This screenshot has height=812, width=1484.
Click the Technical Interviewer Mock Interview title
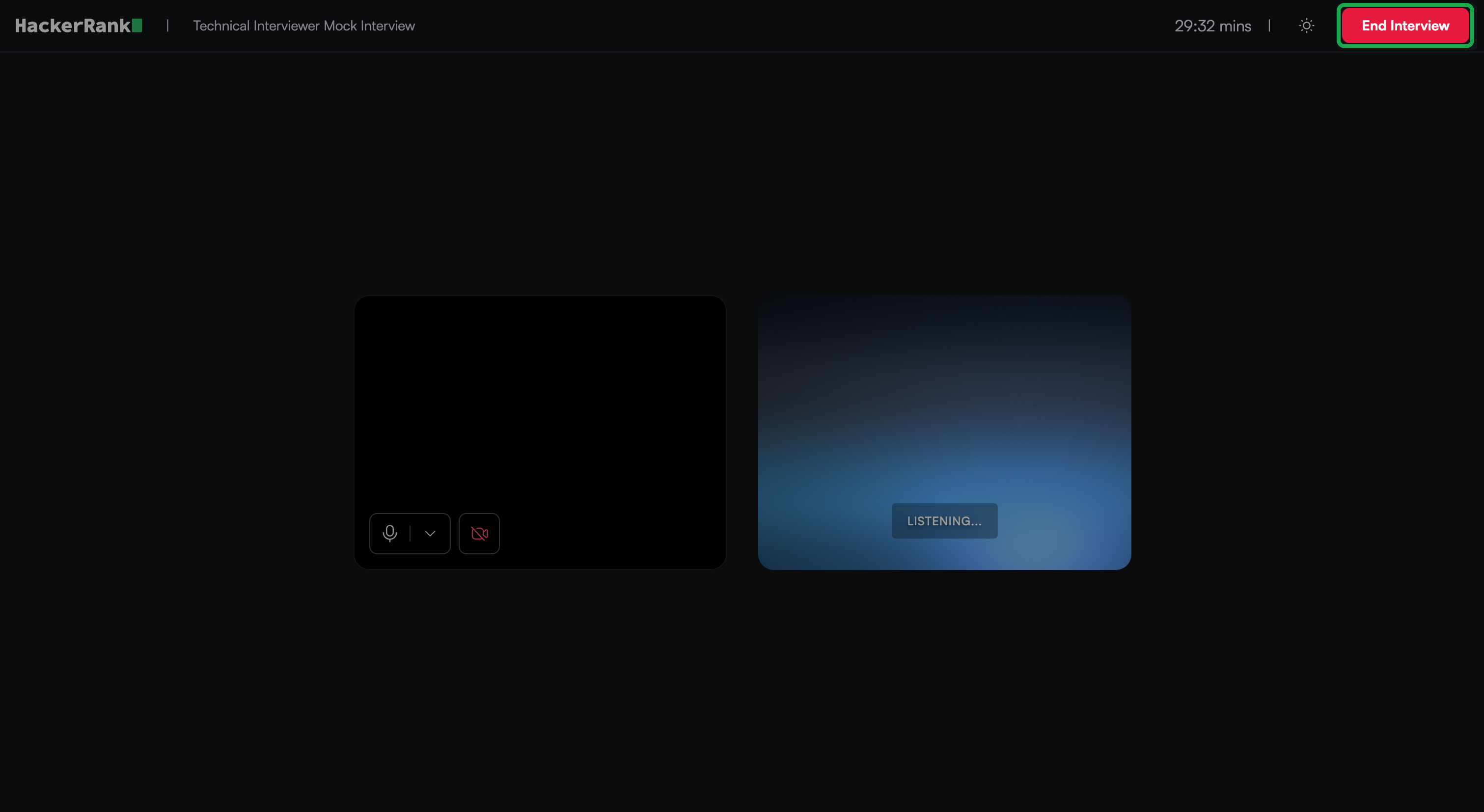pos(303,26)
